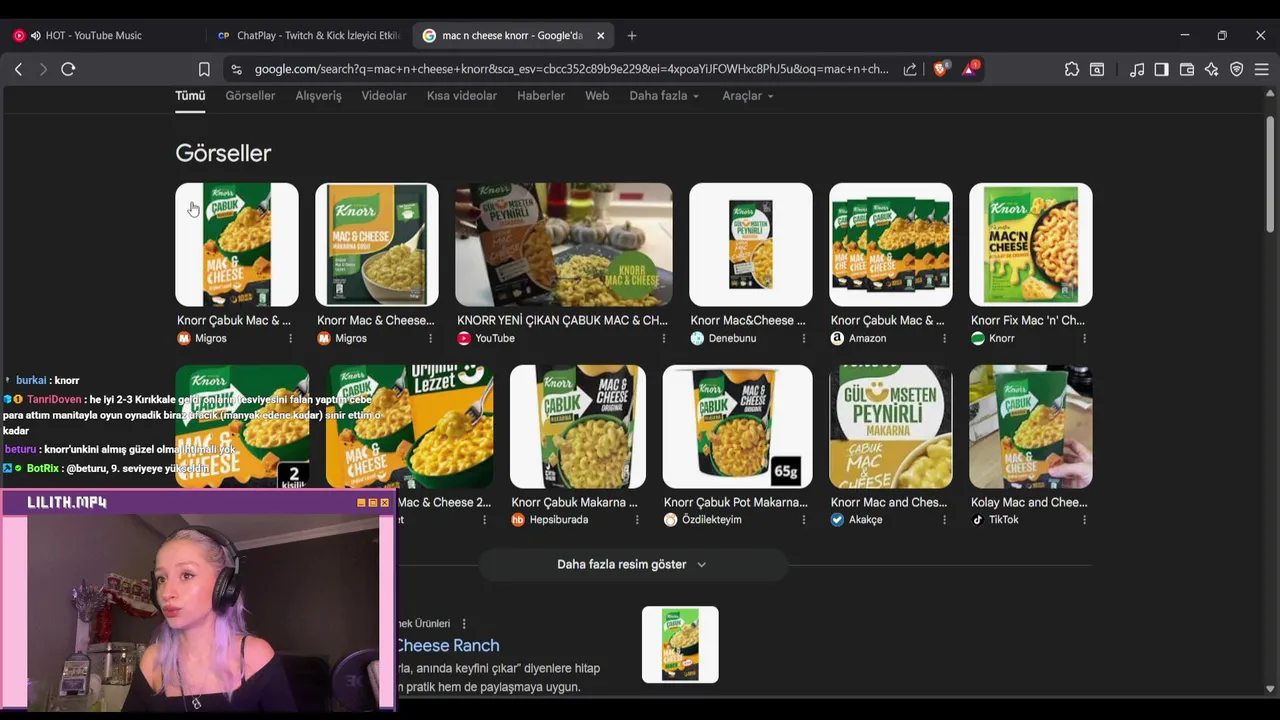Image resolution: width=1280 pixels, height=720 pixels.
Task: Click the address bar URL field
Action: pos(571,69)
